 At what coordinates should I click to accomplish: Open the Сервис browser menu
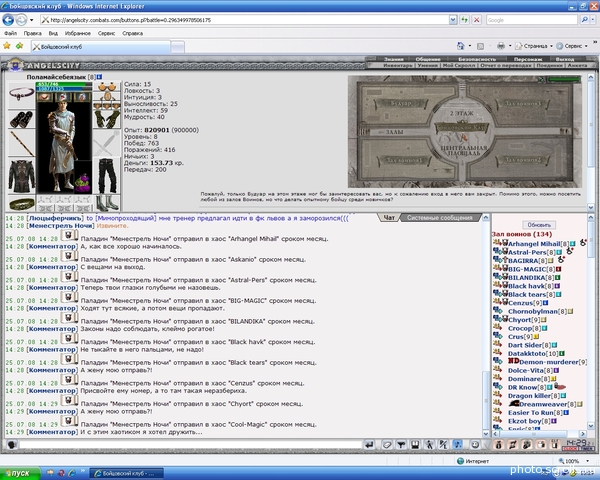(106, 33)
